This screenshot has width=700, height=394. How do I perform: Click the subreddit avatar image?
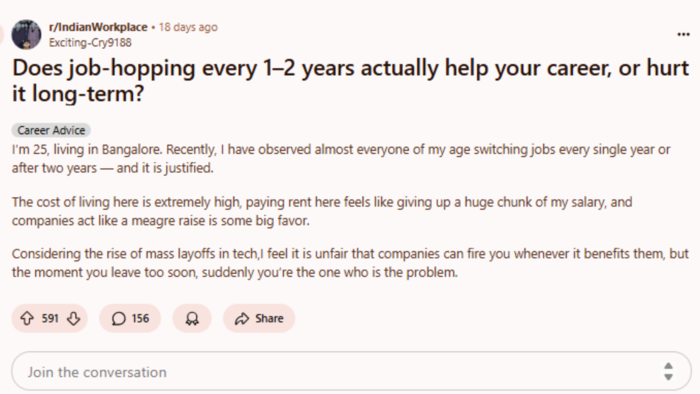pyautogui.click(x=26, y=34)
